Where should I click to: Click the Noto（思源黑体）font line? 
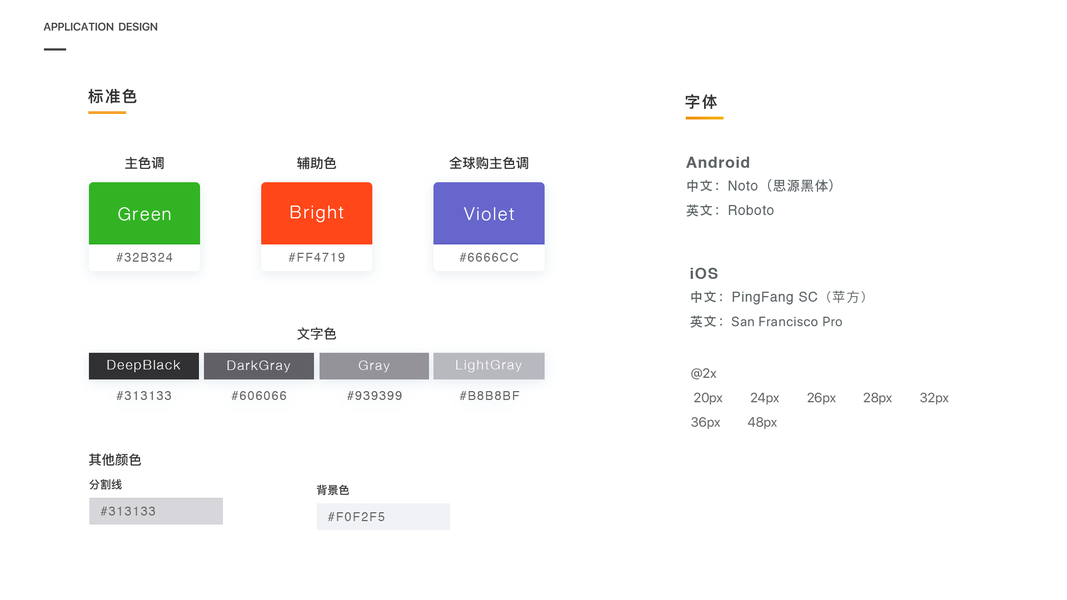coord(761,186)
